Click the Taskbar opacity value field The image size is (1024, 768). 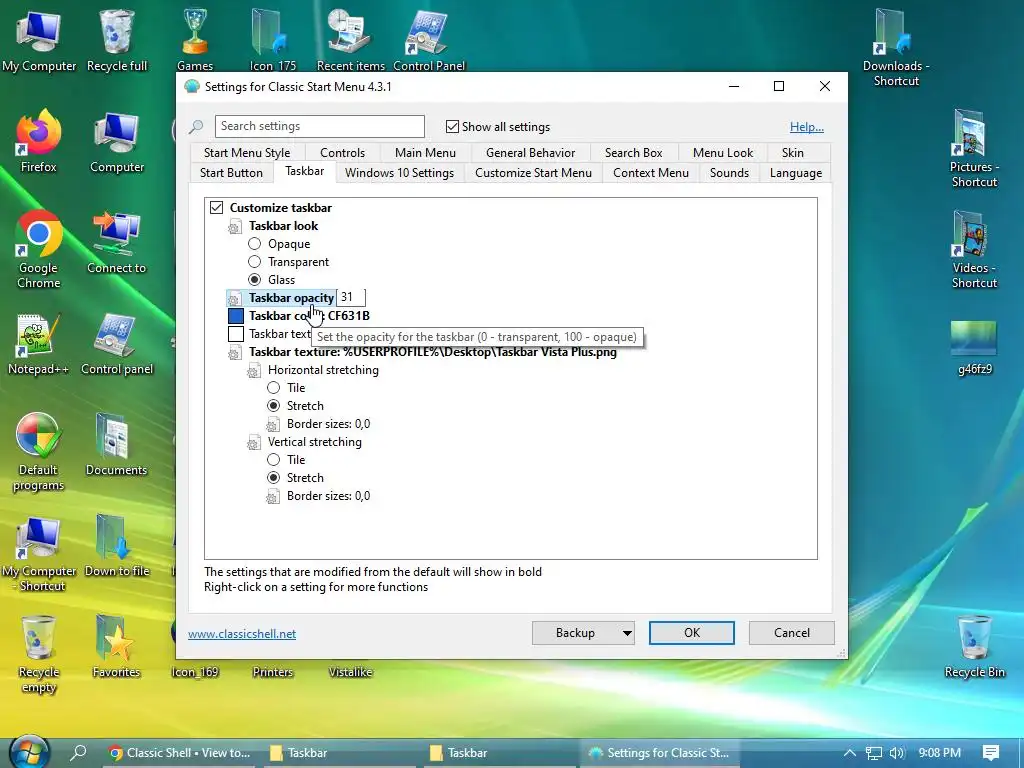[351, 298]
